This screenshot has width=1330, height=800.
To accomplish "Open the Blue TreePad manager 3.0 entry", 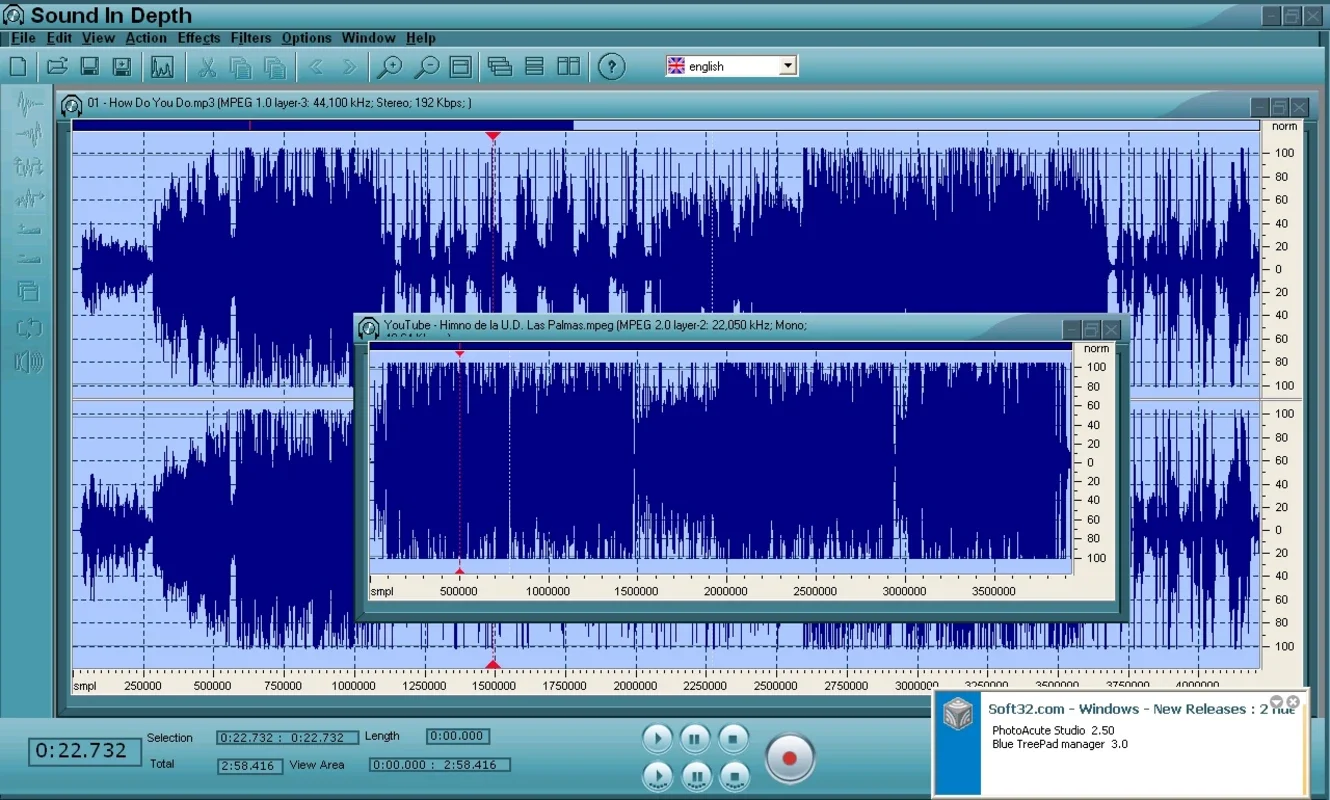I will click(x=1060, y=744).
